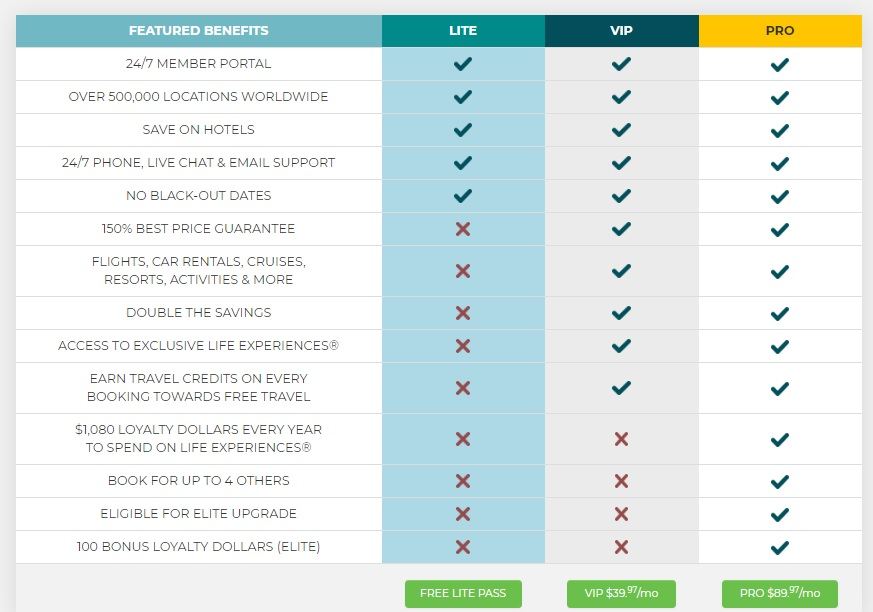Click the LITE column header
The height and width of the screenshot is (612, 873).
point(463,31)
